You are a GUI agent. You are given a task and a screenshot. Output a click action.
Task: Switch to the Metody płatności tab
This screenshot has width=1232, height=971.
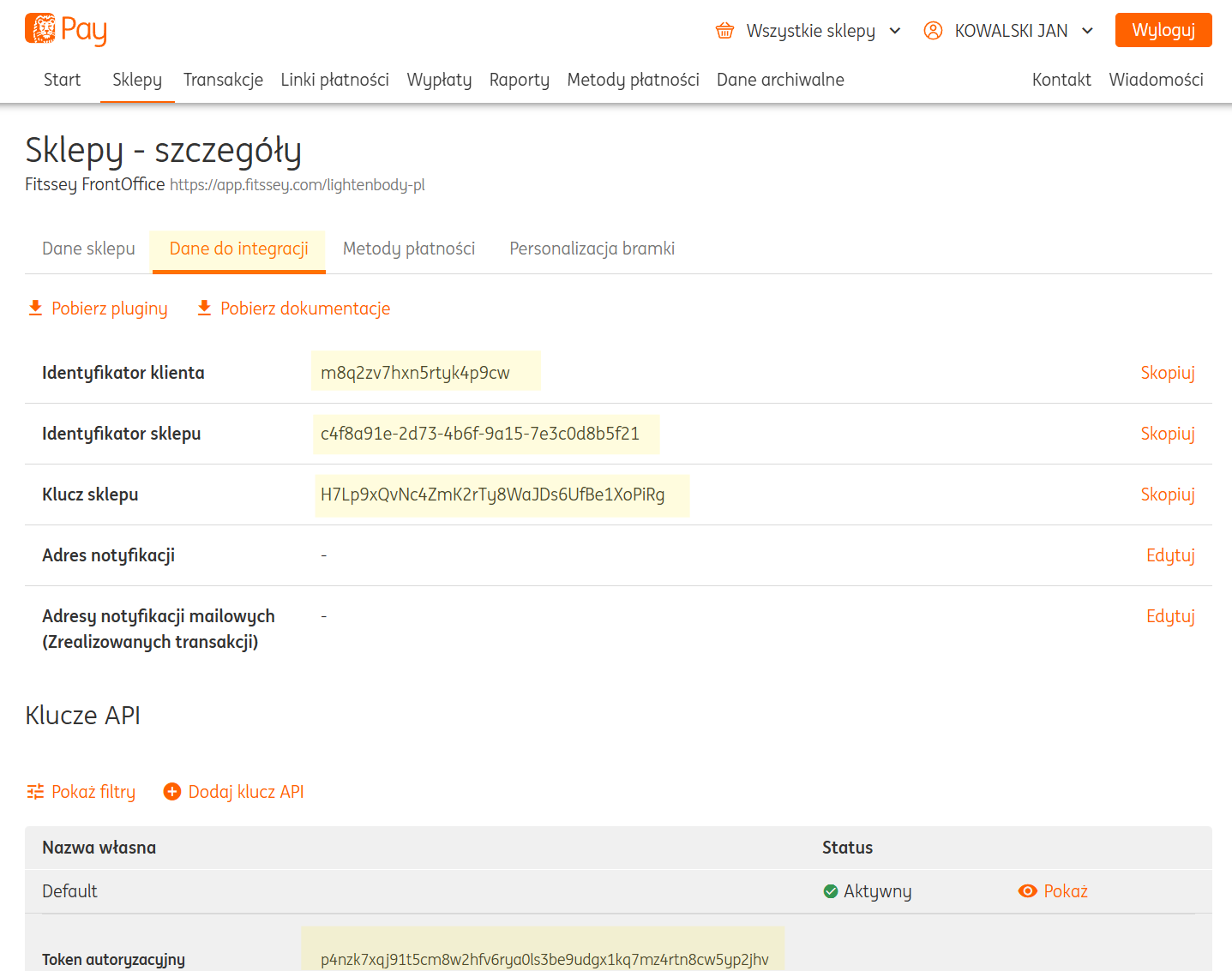409,249
